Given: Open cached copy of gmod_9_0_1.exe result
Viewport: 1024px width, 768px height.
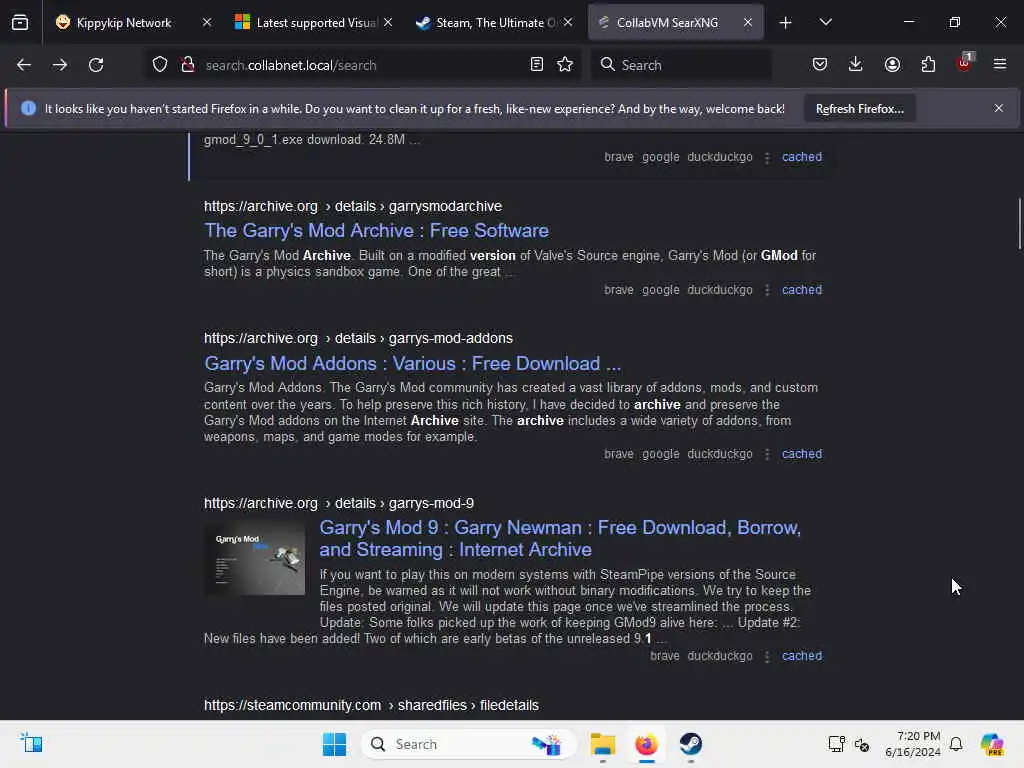Looking at the screenshot, I should tap(802, 157).
